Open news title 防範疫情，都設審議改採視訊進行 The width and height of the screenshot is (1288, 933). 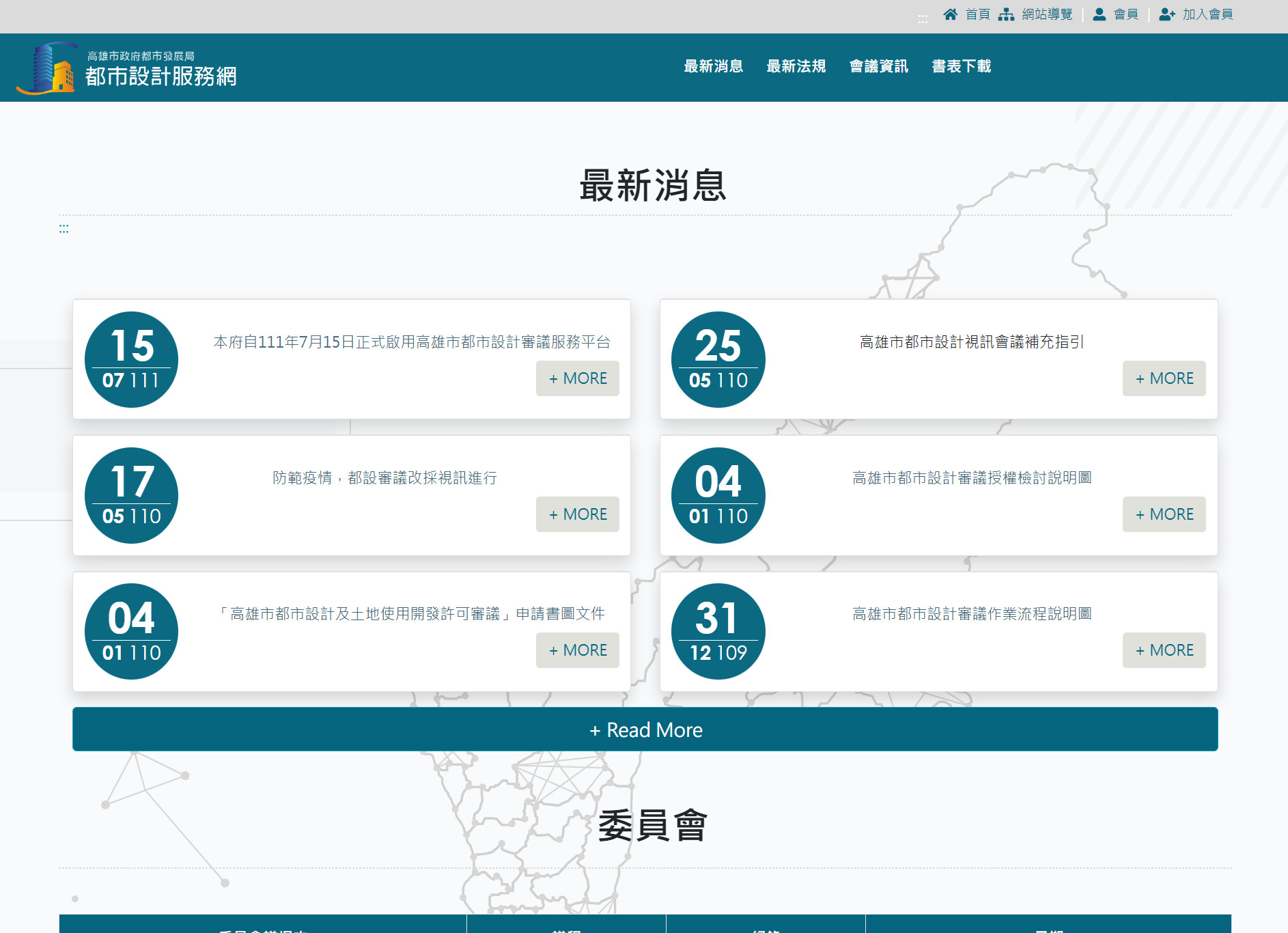click(x=385, y=477)
